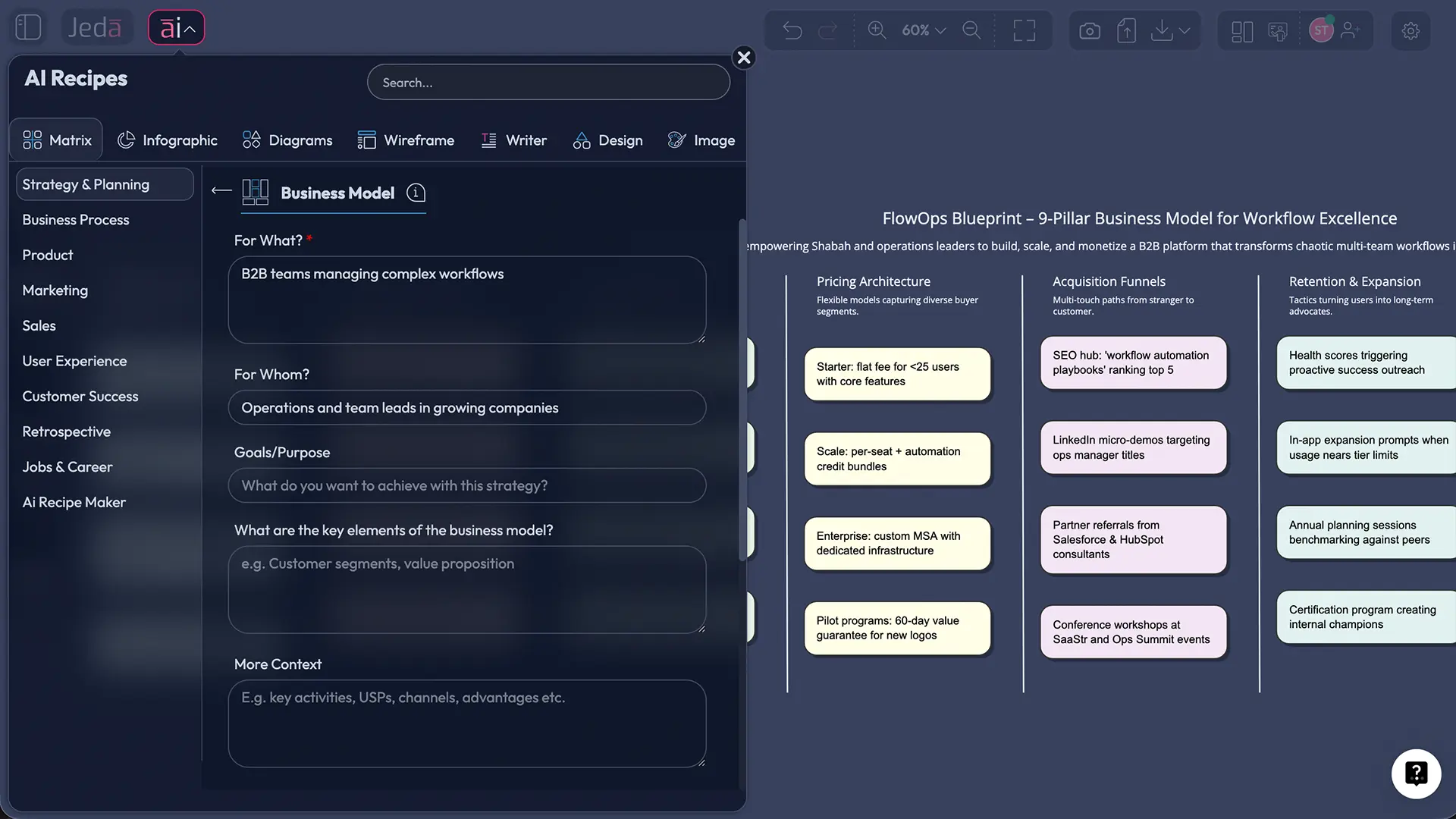Screen dimensions: 1456x819
Task: Toggle the left sidebar panel
Action: [27, 27]
